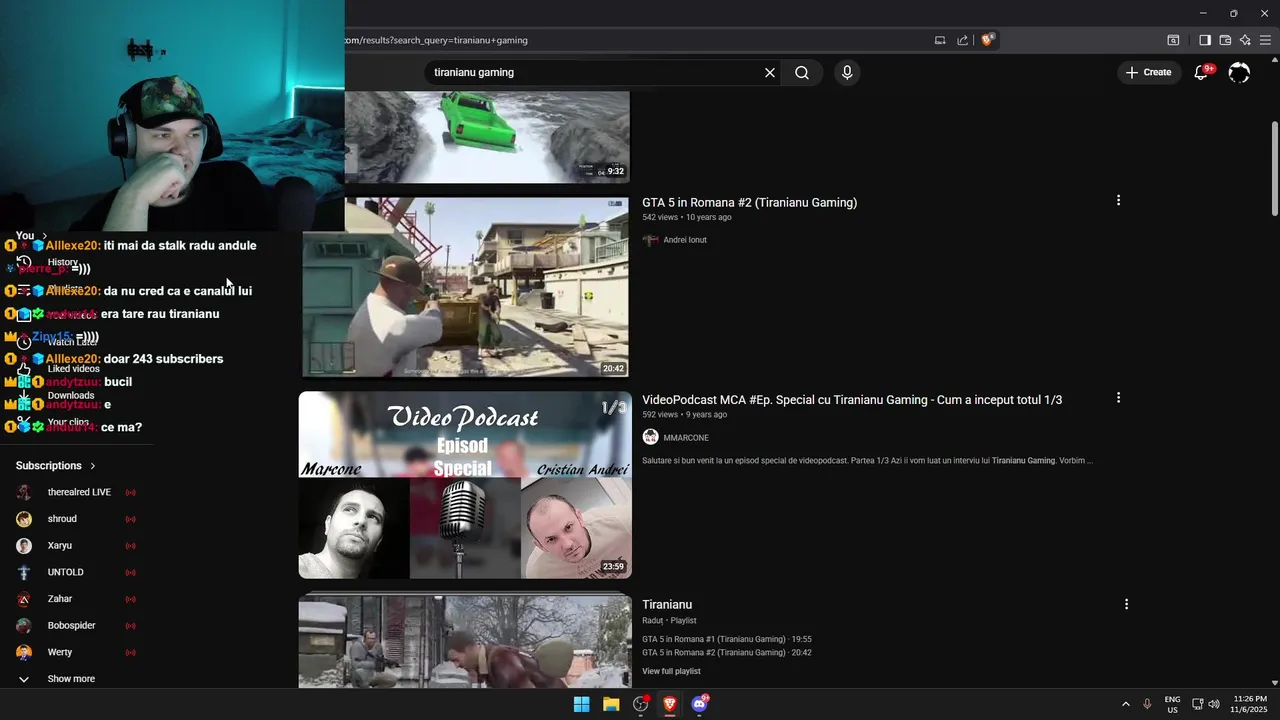Open the YouTube notifications bell
Image resolution: width=1280 pixels, height=720 pixels.
click(1202, 72)
